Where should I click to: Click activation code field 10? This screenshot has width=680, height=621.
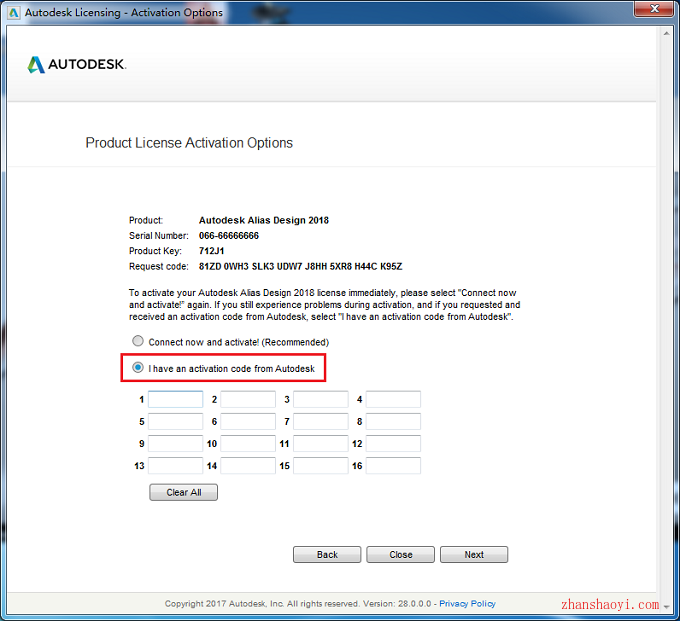click(x=248, y=444)
